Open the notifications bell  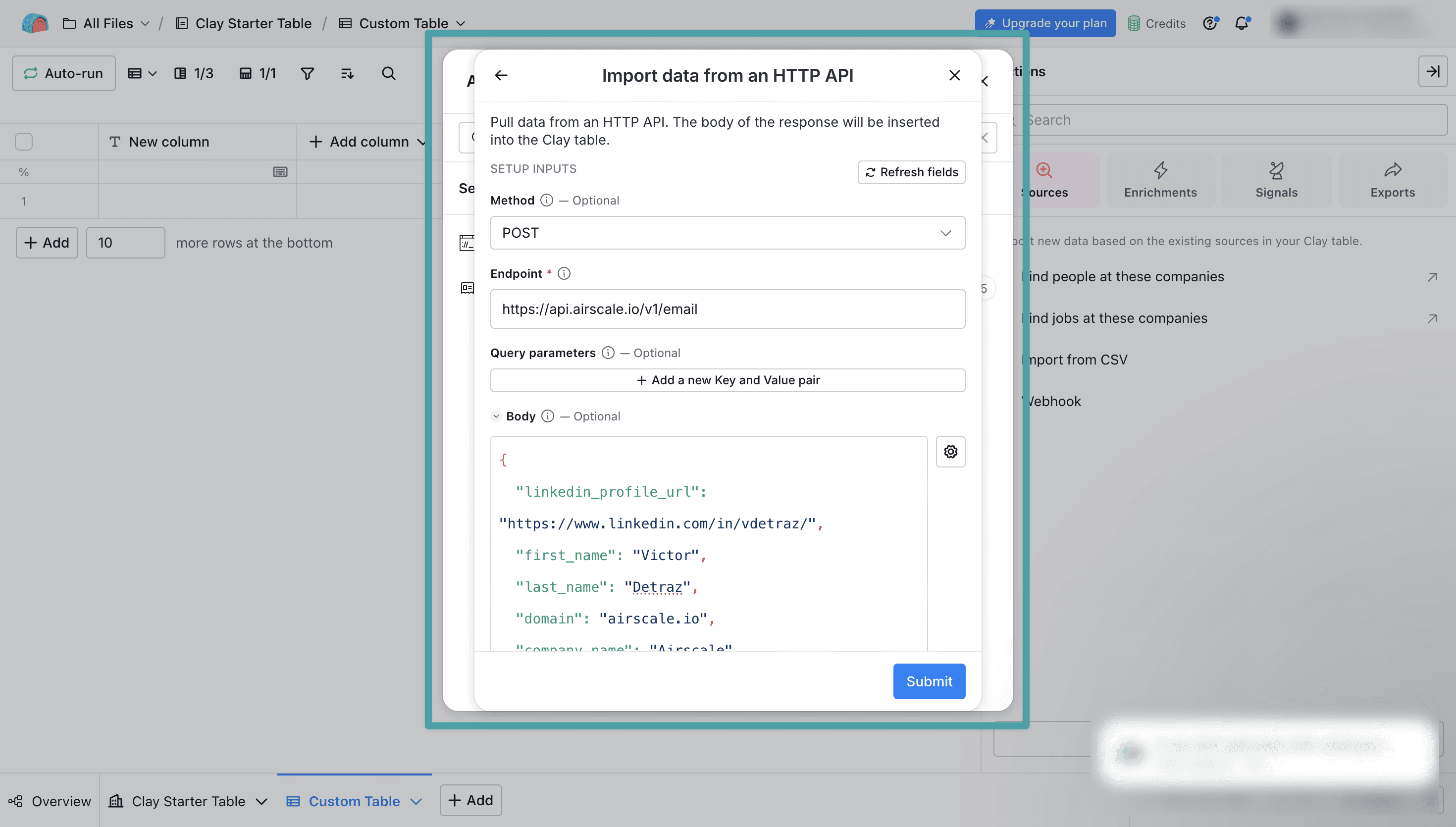click(1242, 23)
